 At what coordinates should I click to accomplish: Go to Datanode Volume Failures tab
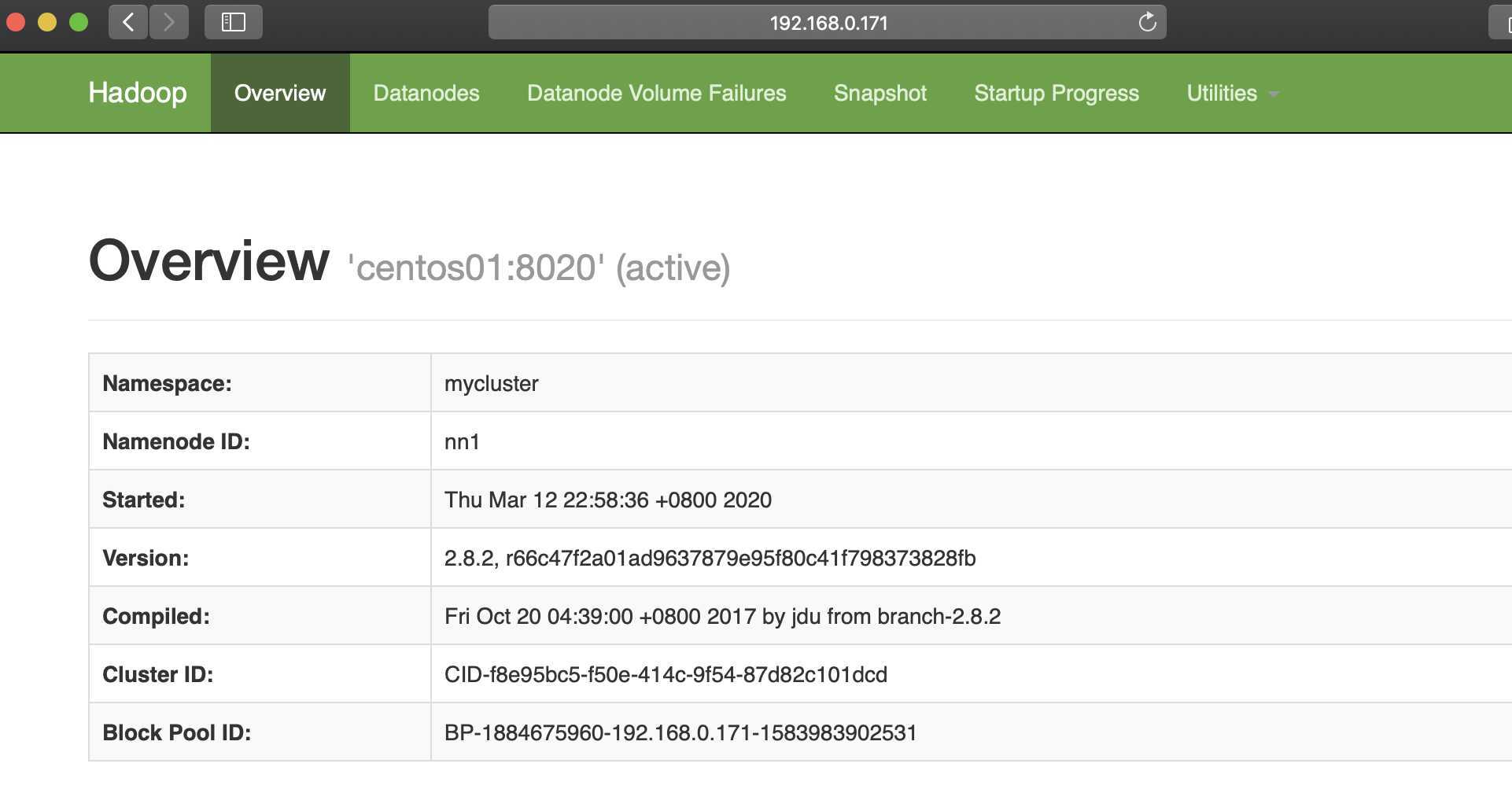tap(656, 93)
